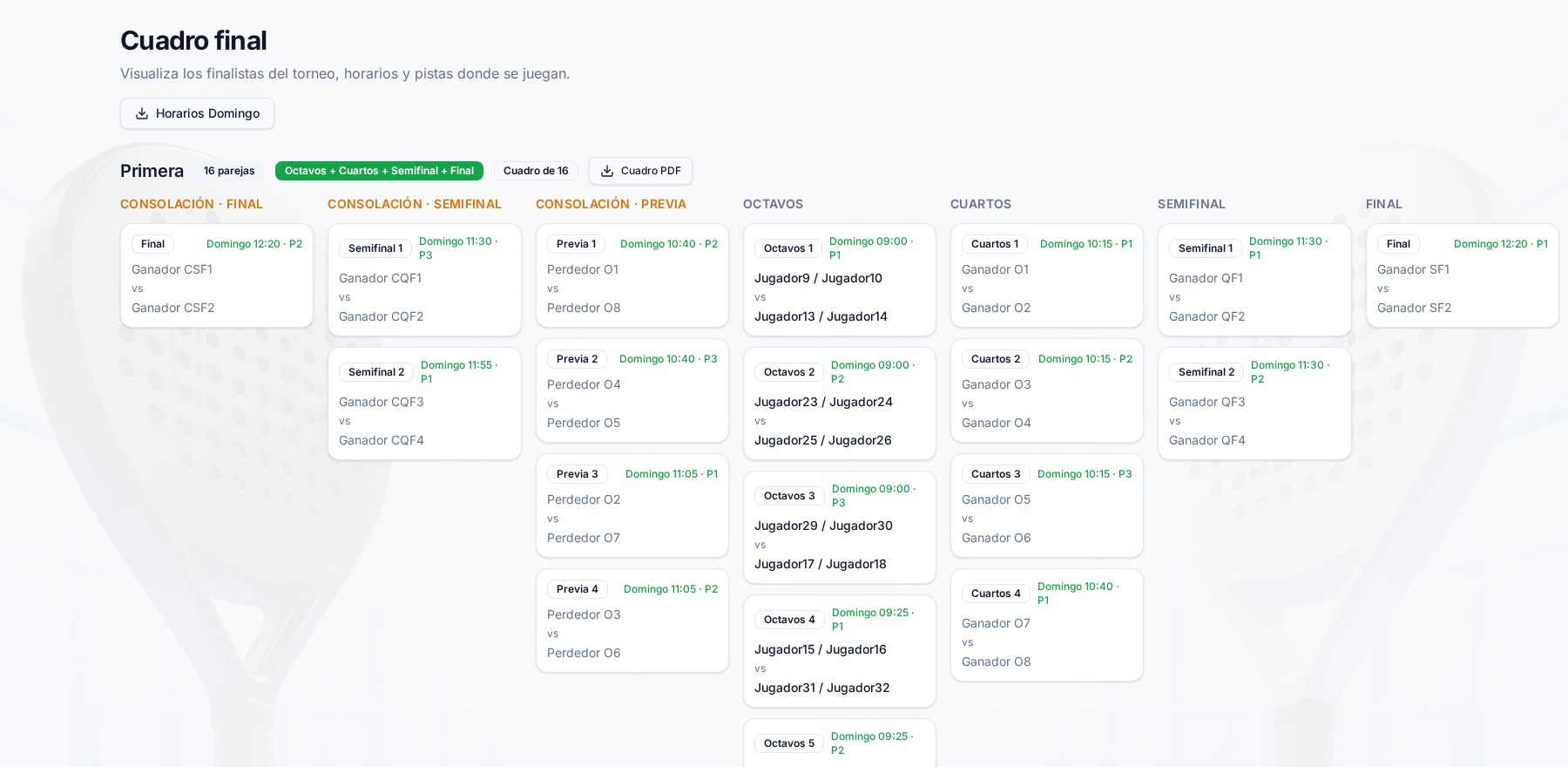Click the "OCTAVOS" column header
The image size is (1568, 767).
[x=774, y=204]
